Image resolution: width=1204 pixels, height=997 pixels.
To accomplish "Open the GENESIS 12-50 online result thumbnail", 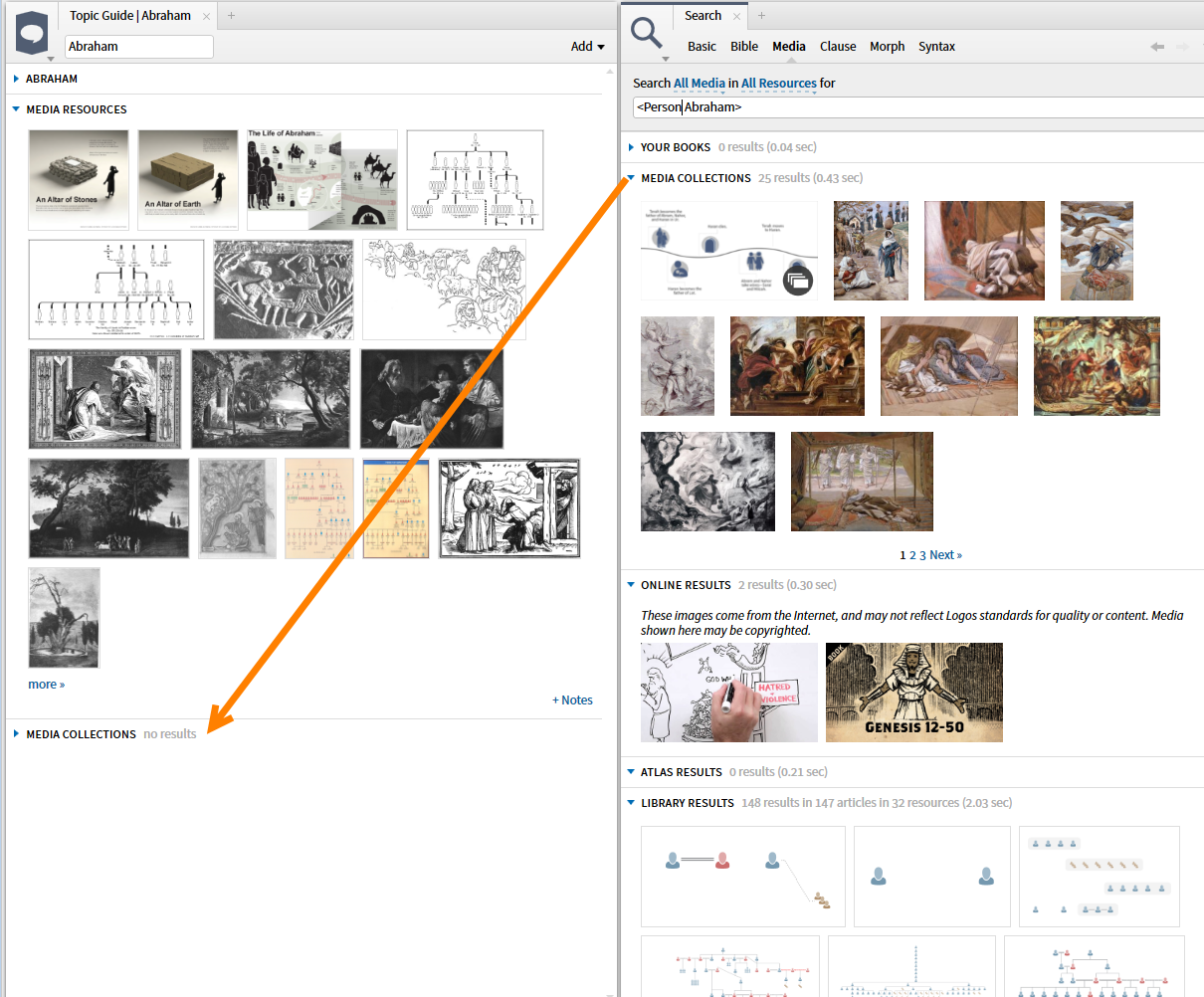I will [914, 693].
